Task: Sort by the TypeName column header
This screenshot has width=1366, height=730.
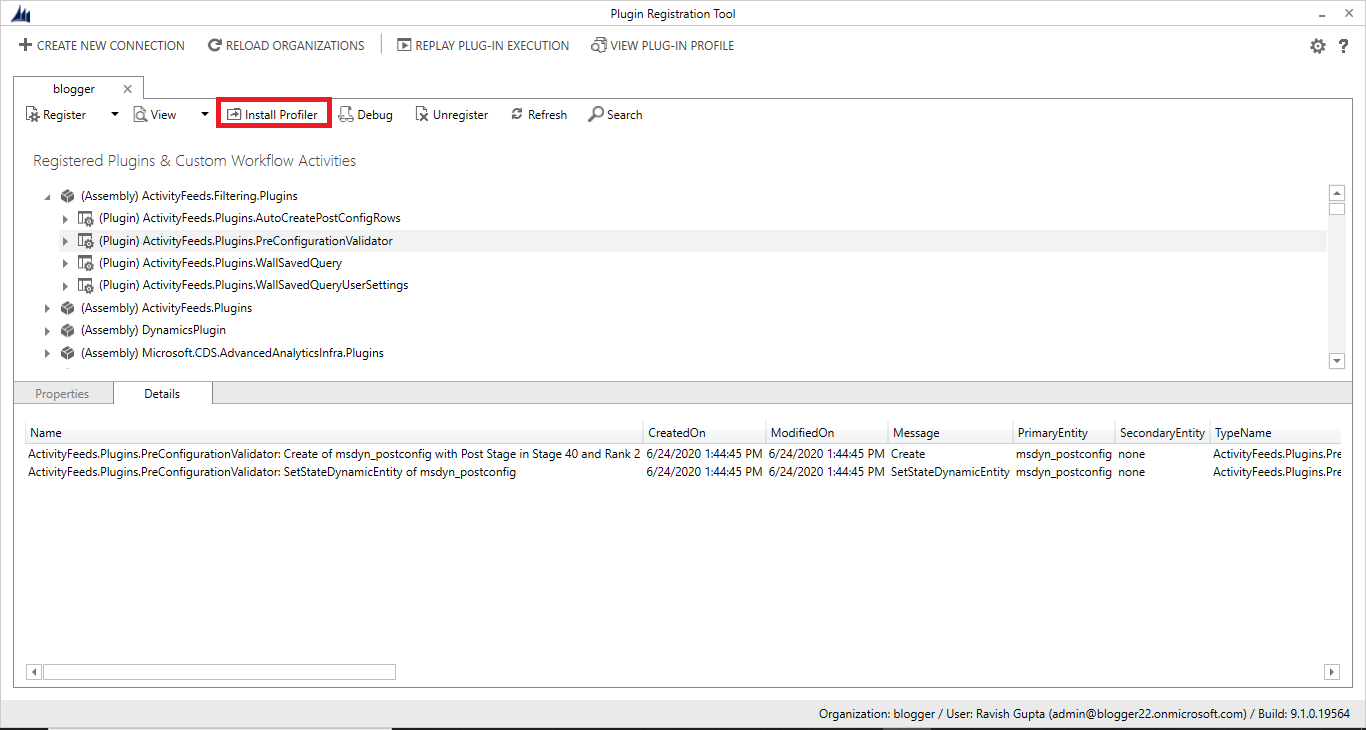Action: (x=1275, y=433)
